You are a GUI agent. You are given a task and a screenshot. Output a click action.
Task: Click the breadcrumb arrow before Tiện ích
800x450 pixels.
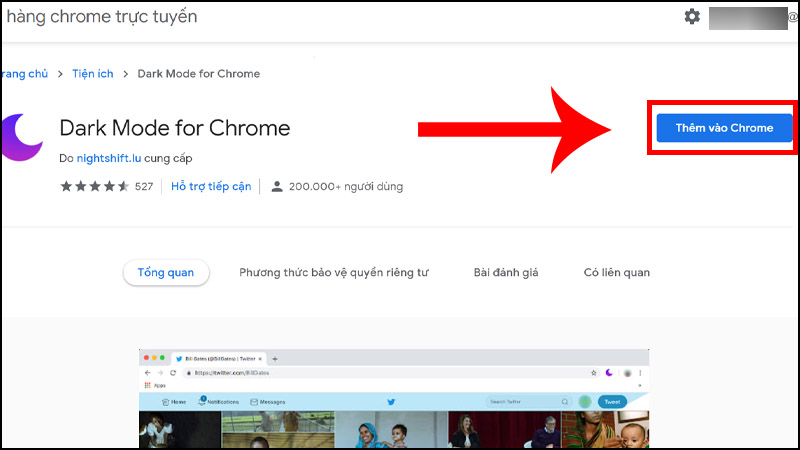(x=60, y=74)
